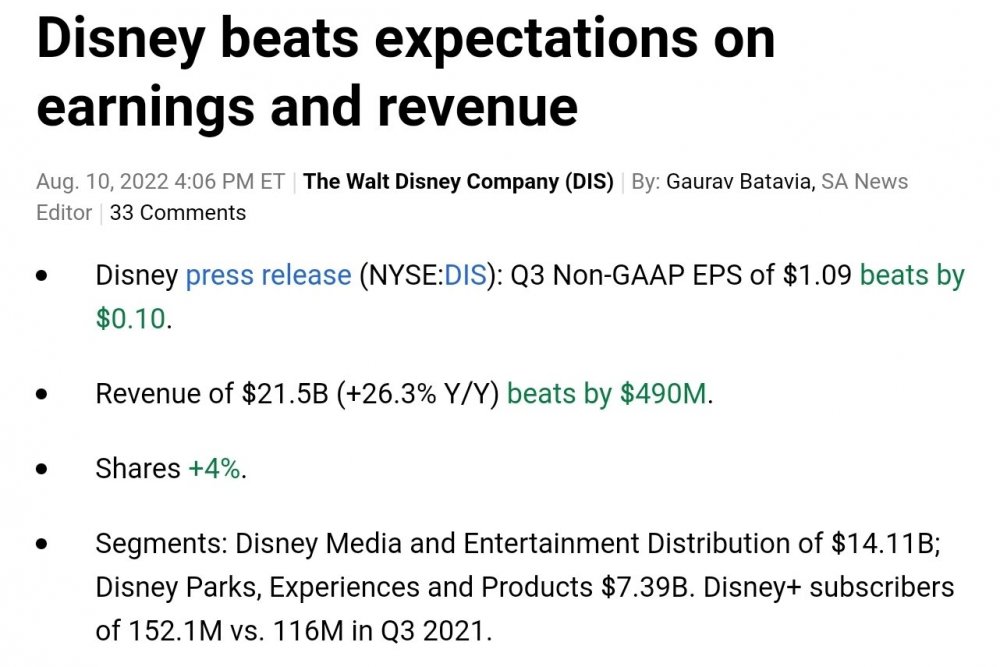Click the green 'beats by $490M' text

pyautogui.click(x=607, y=394)
